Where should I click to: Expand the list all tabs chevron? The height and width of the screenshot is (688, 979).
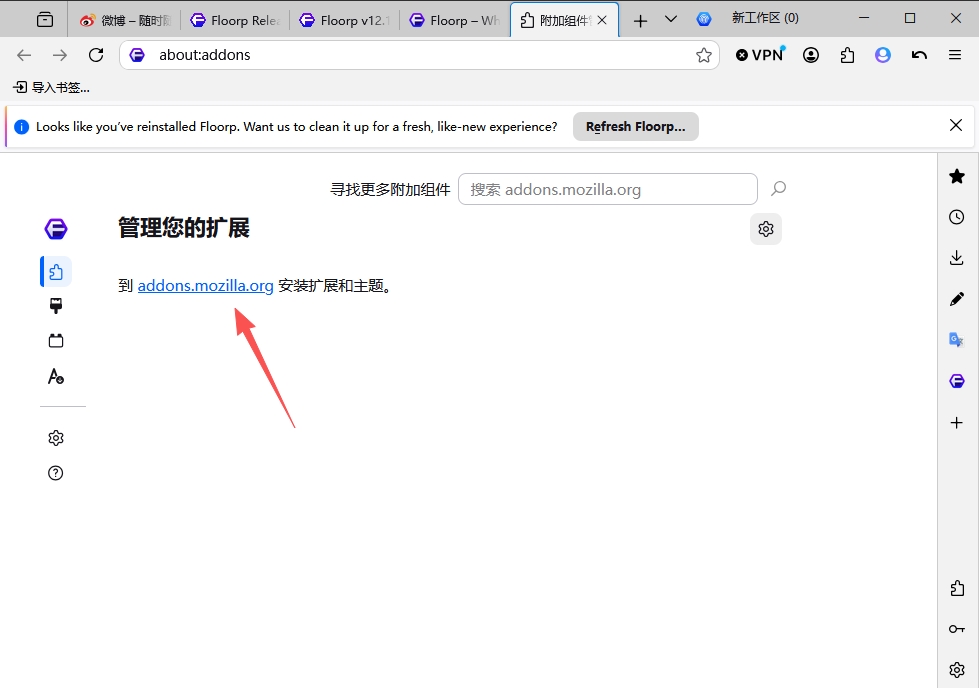671,19
